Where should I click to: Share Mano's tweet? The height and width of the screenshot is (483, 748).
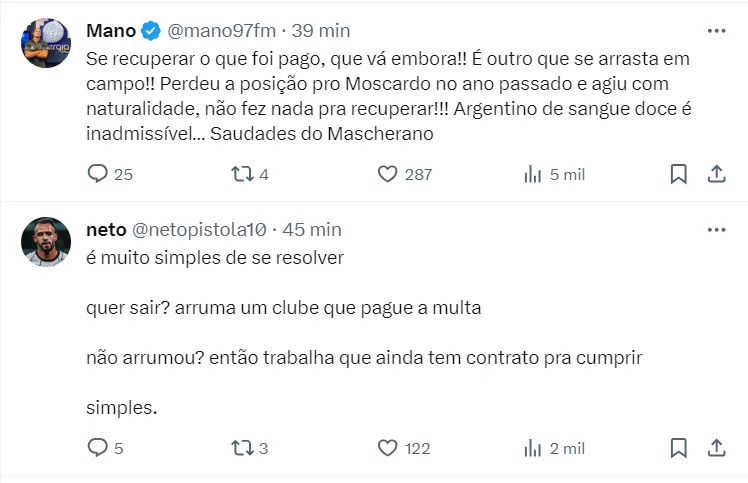tap(716, 174)
